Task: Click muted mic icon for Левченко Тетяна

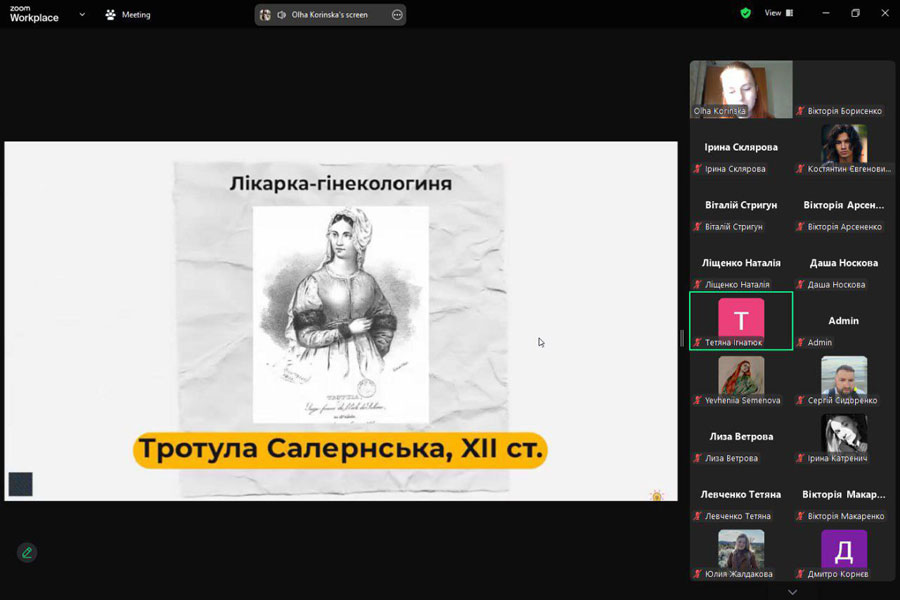Action: point(697,516)
